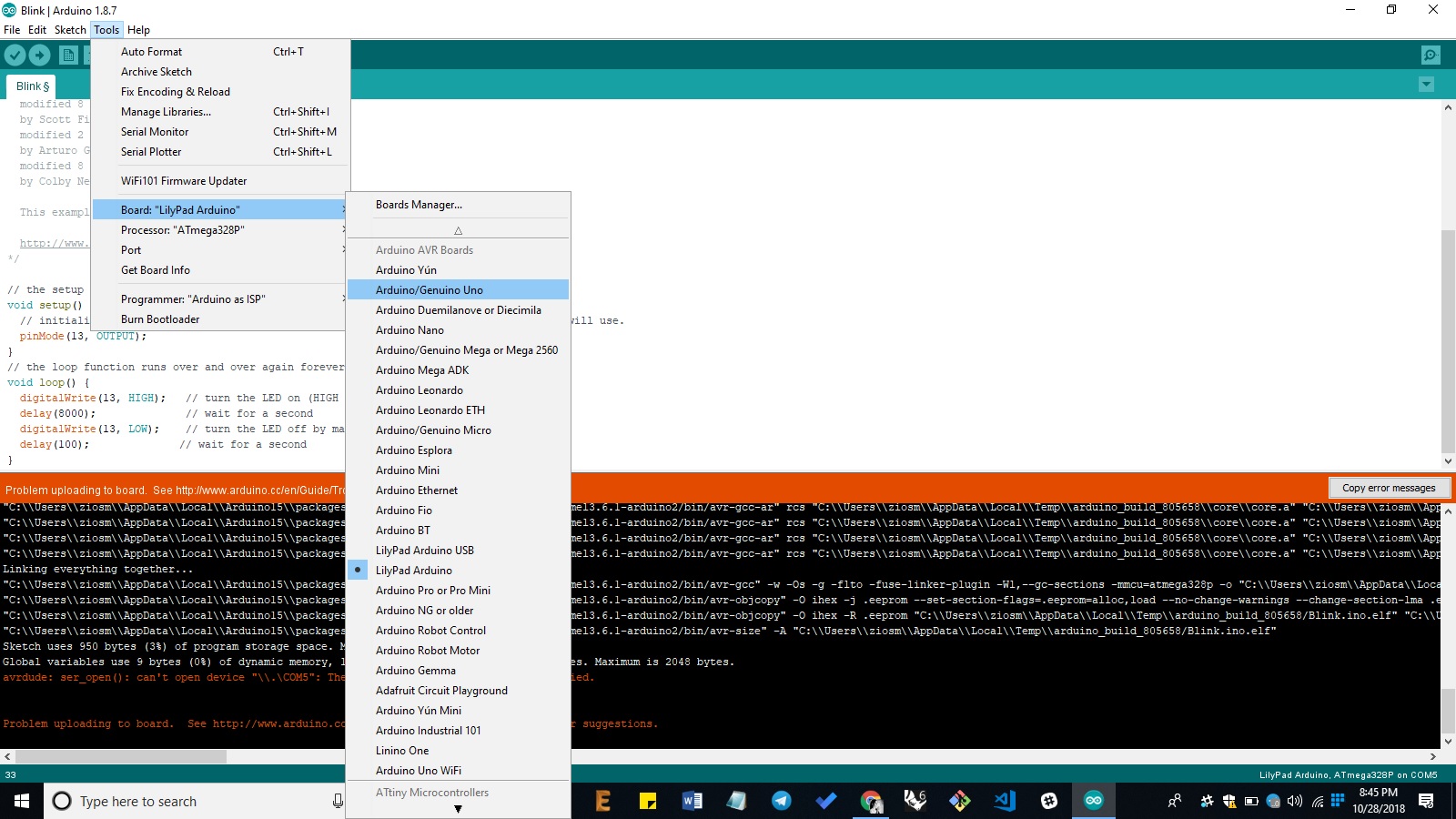Select Arduino Yún board

click(458, 270)
